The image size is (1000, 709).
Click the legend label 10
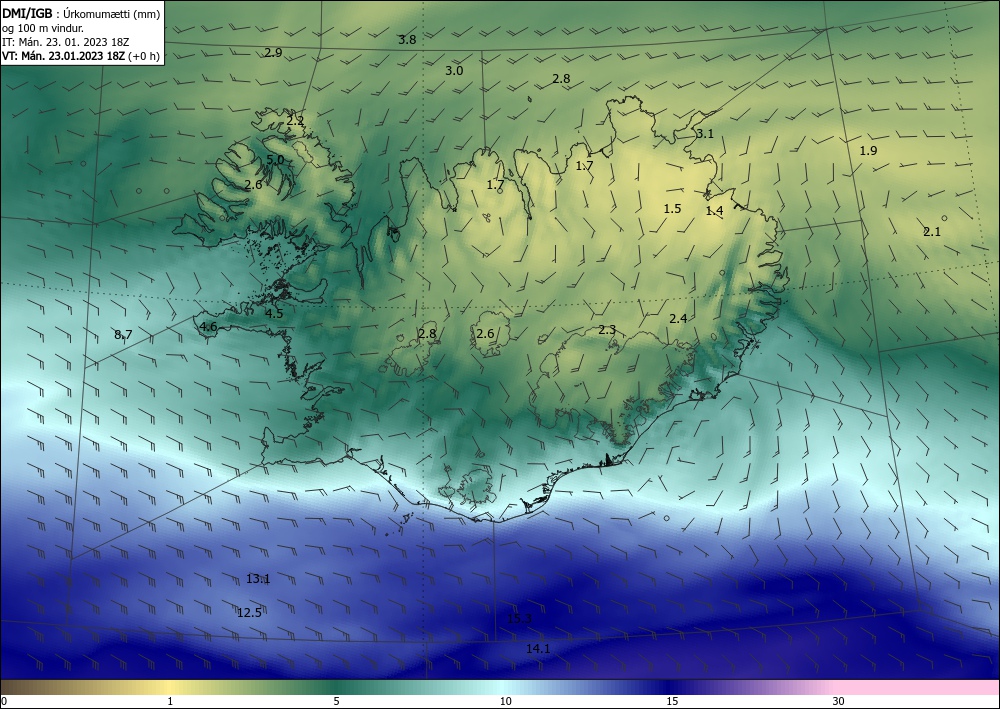[506, 702]
